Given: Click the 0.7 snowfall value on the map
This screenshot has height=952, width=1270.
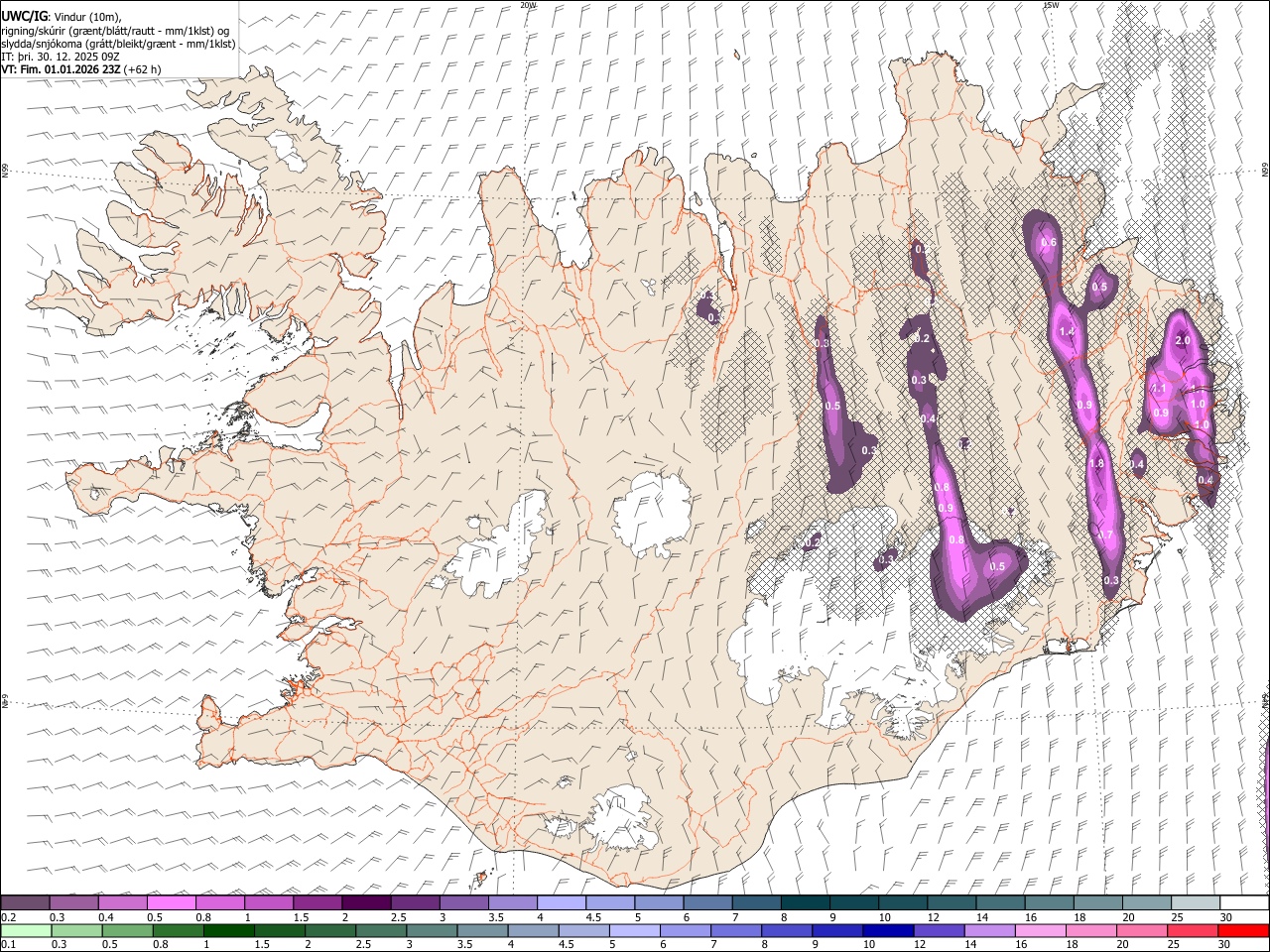Looking at the screenshot, I should point(1107,535).
